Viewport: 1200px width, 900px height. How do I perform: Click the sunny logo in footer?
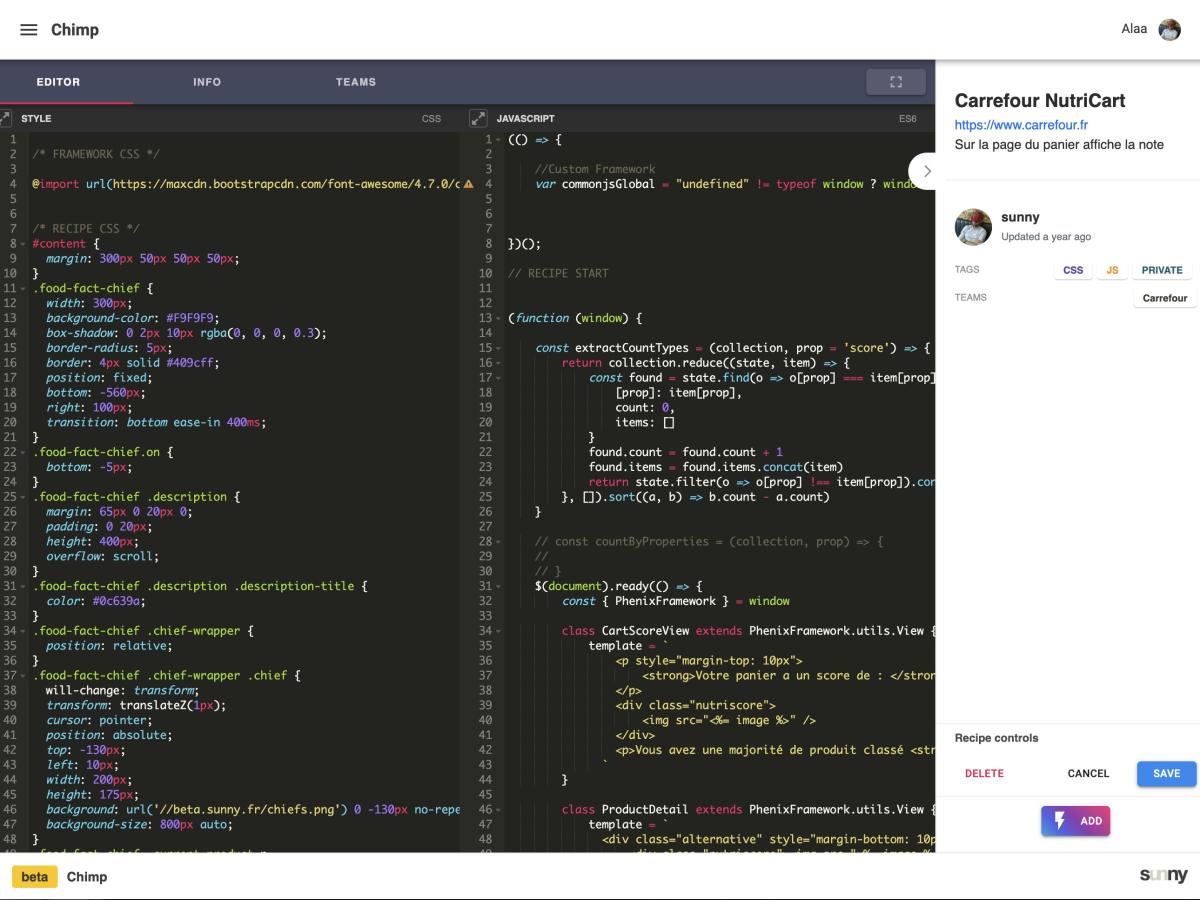[1163, 876]
